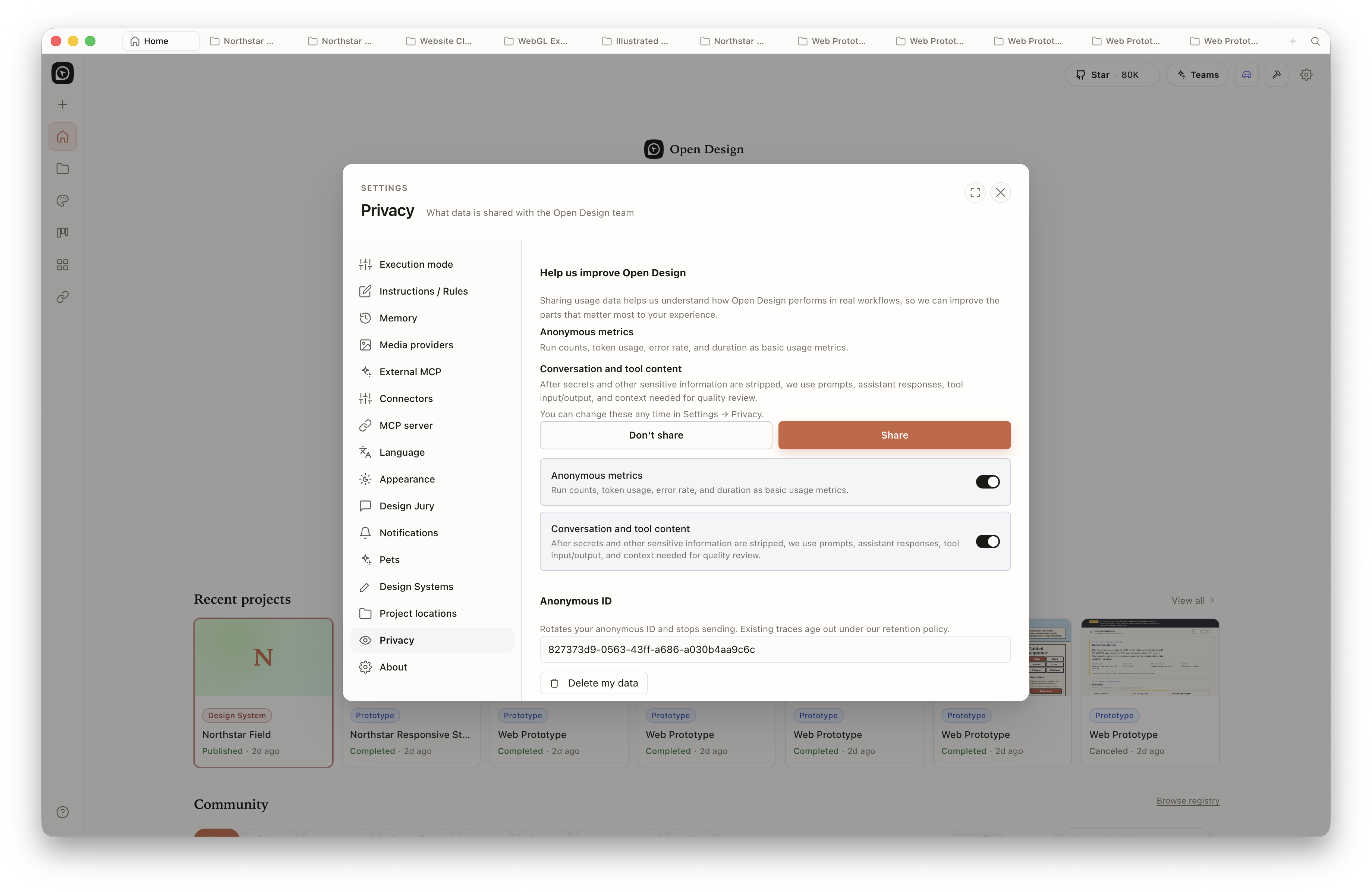Open Design Systems settings

432,587
